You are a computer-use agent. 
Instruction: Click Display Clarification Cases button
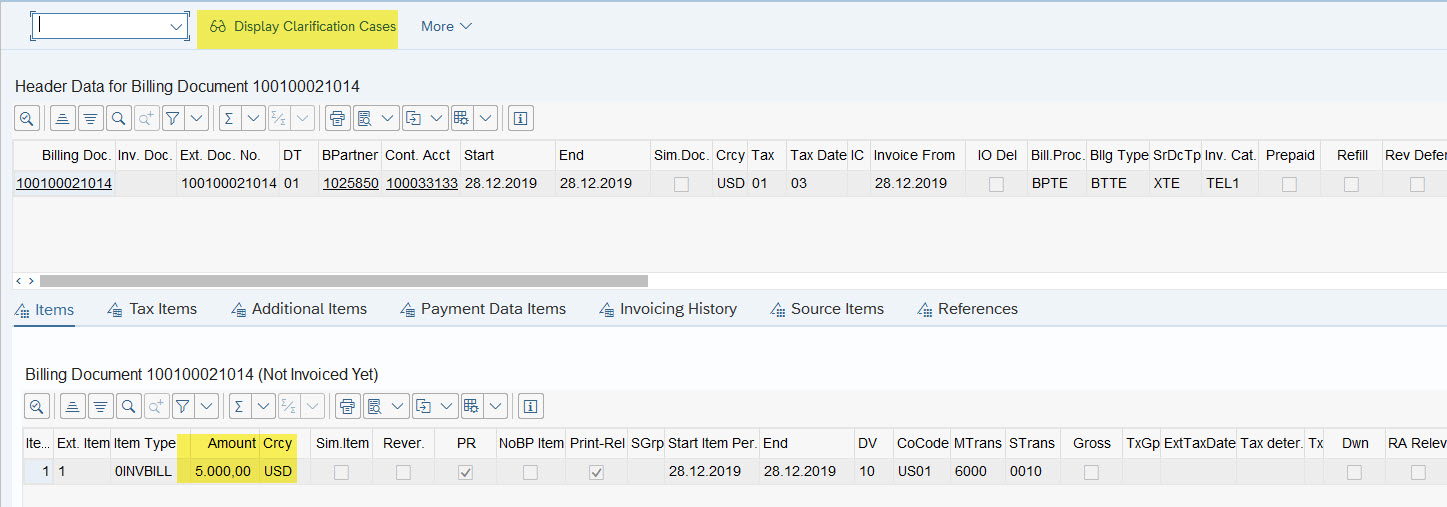[x=303, y=27]
